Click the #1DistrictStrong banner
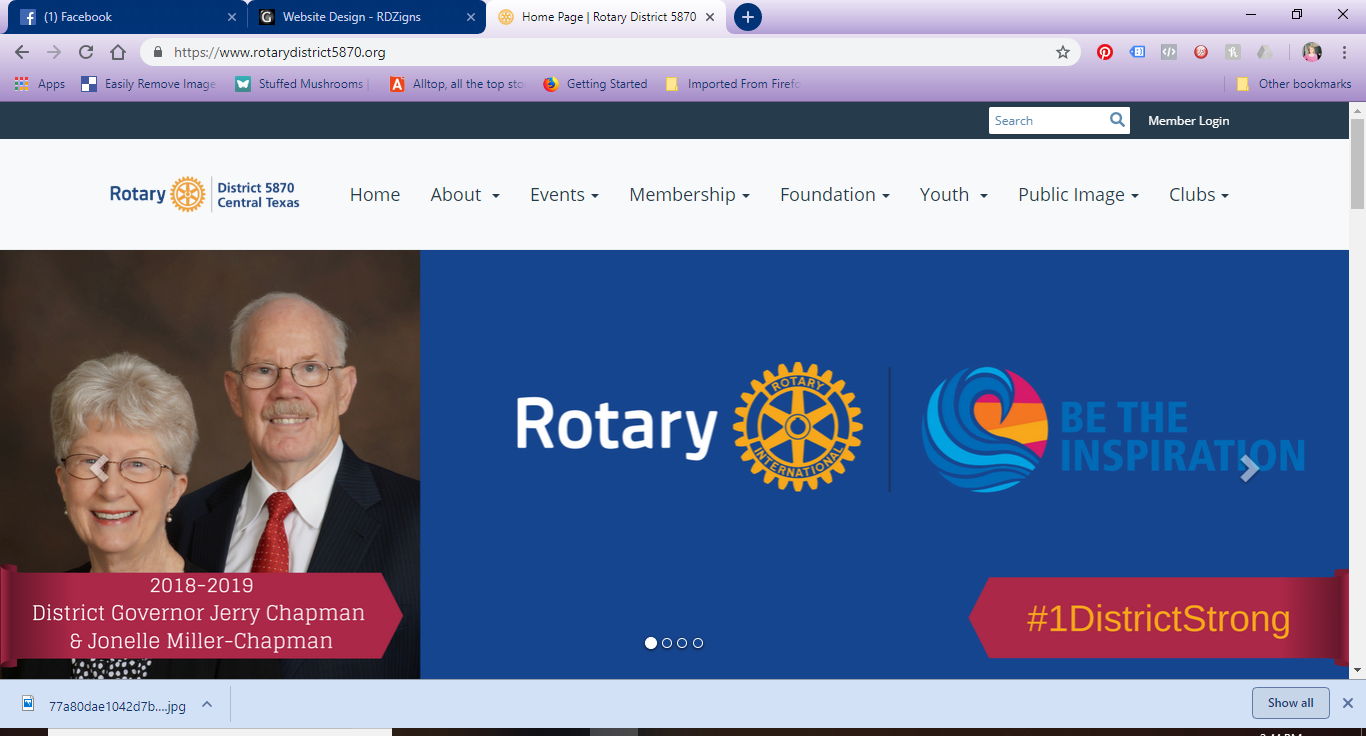Screen dimensions: 1366x736 [x=1158, y=618]
